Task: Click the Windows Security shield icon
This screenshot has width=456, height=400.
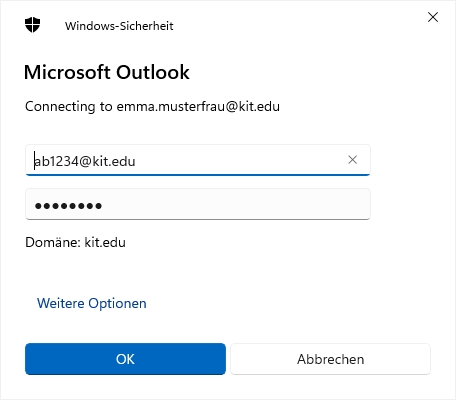Action: coord(32,25)
